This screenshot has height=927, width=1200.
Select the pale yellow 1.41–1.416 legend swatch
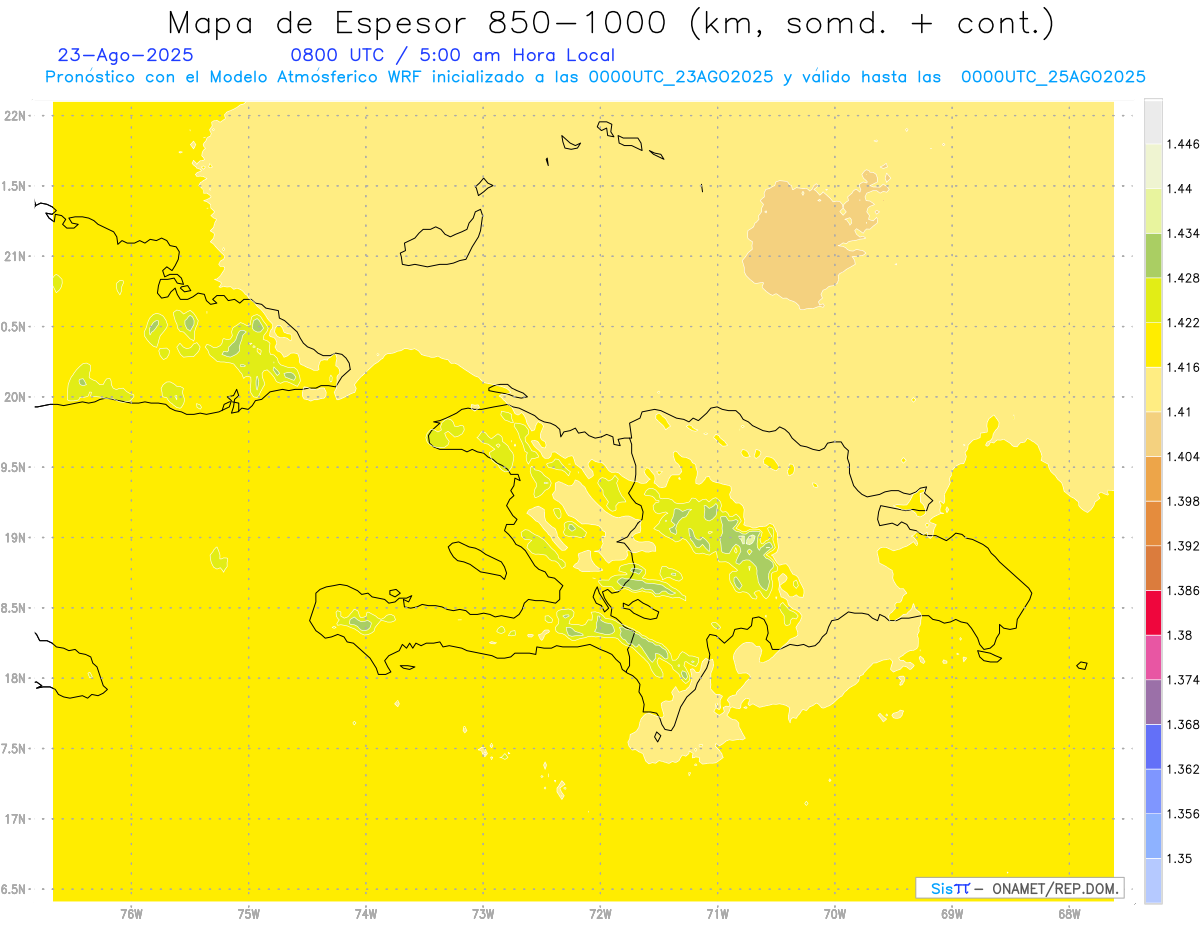point(1153,389)
